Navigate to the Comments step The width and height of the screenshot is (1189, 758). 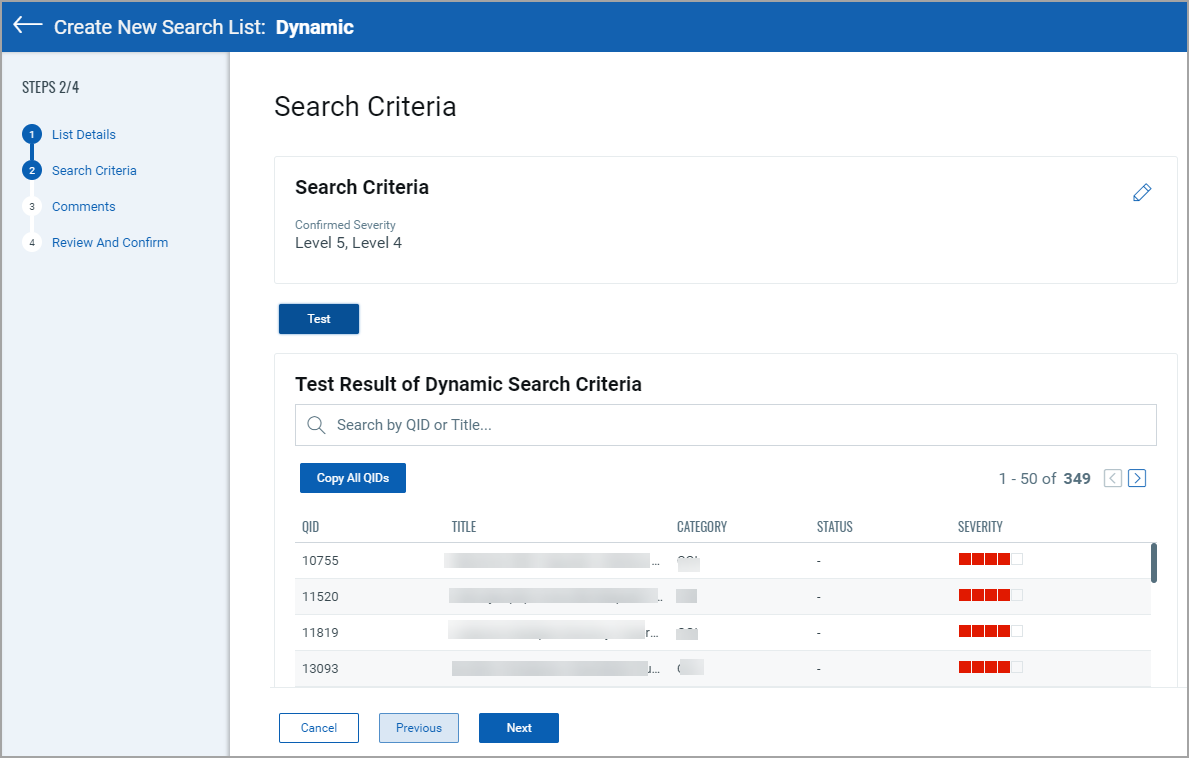[x=83, y=206]
